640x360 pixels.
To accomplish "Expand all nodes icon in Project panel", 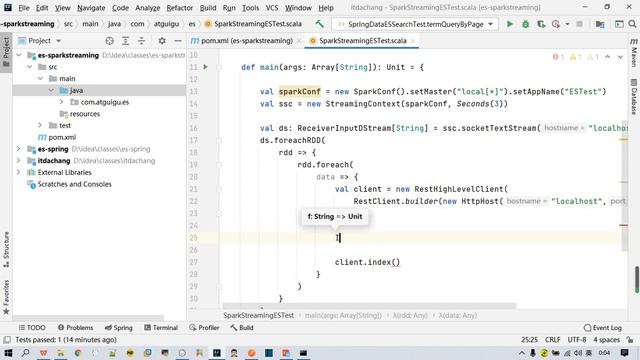I will [125, 41].
